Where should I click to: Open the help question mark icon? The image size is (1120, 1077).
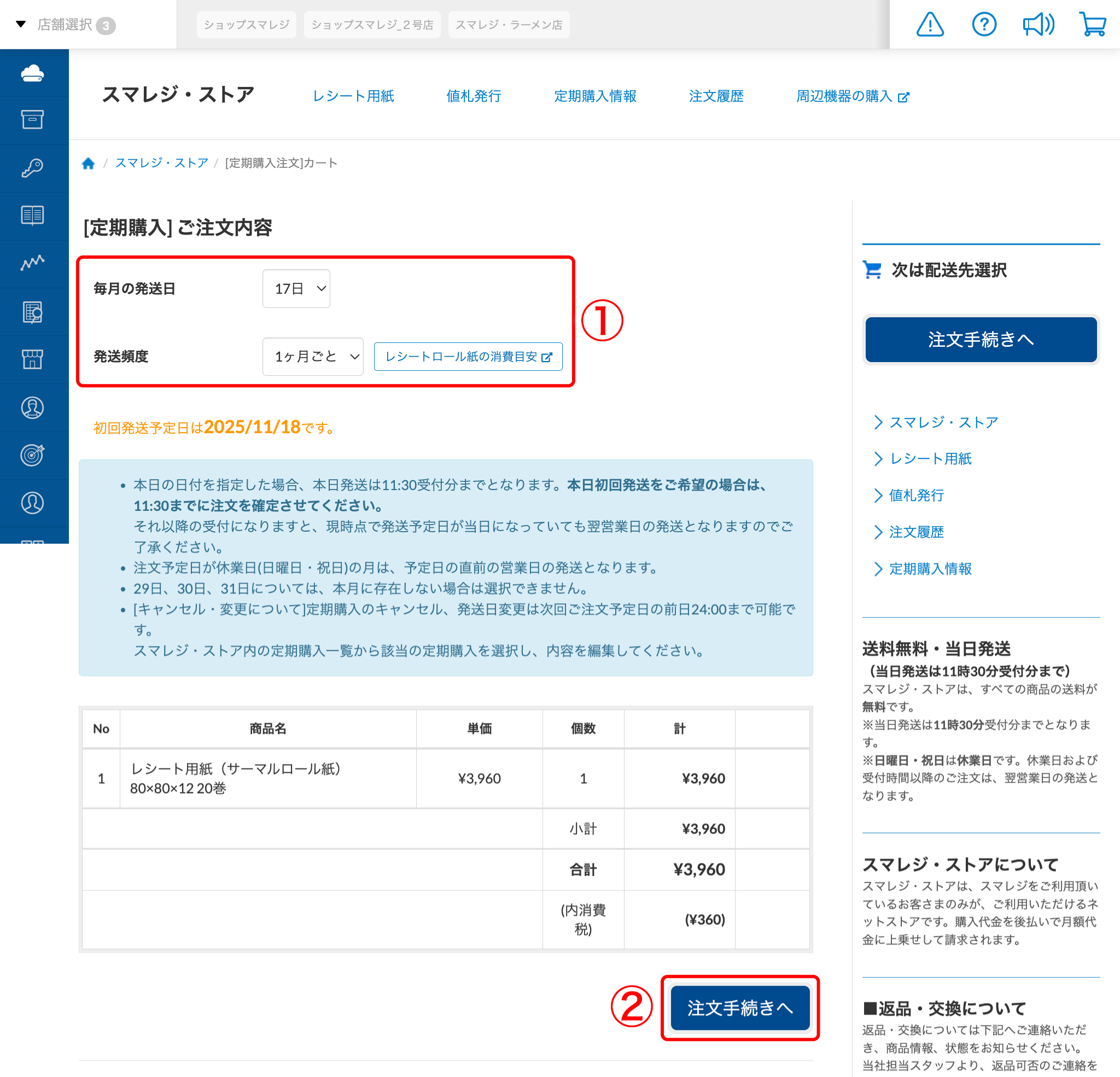click(x=984, y=24)
